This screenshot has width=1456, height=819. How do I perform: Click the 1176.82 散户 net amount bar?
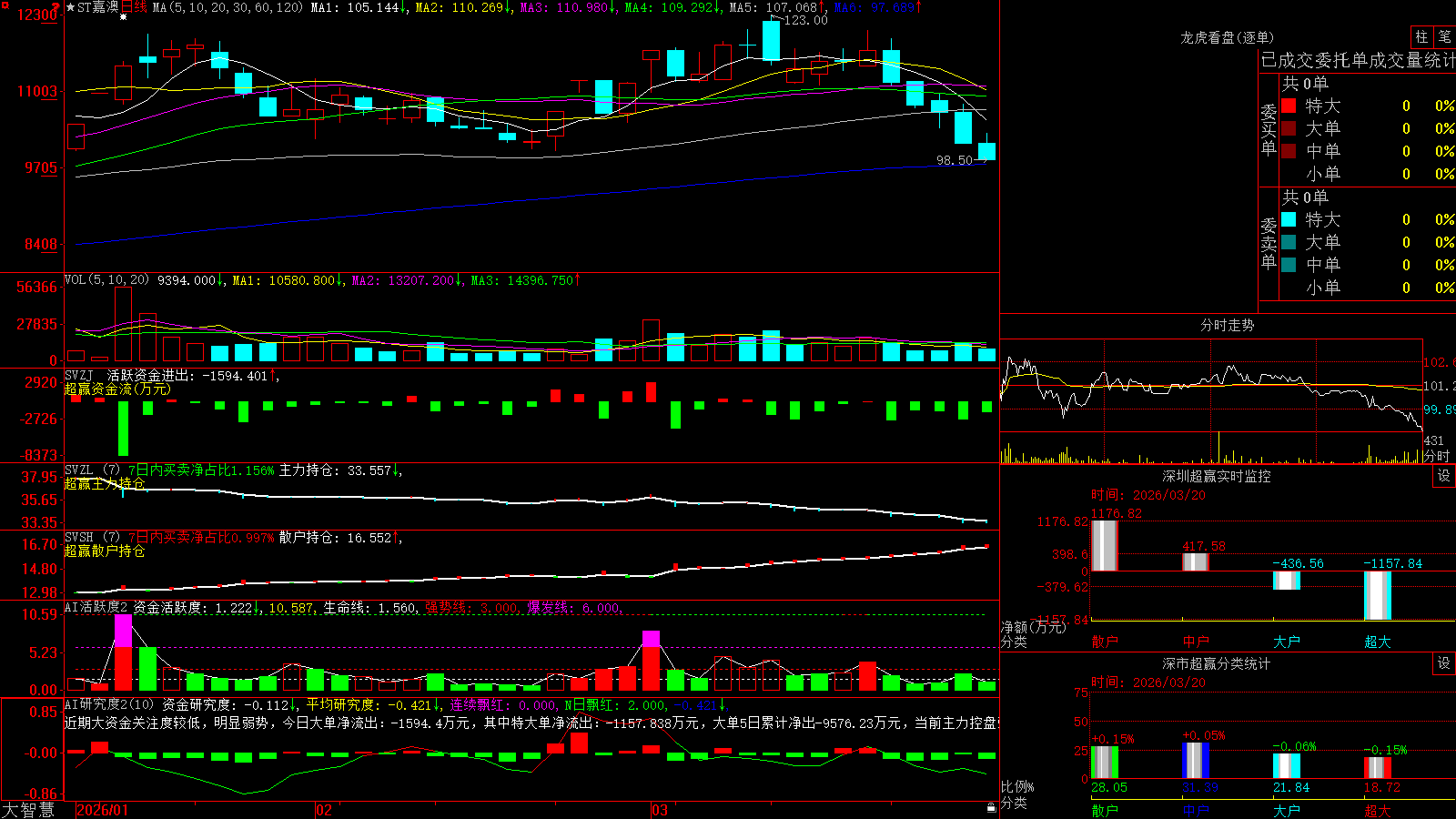point(1104,545)
